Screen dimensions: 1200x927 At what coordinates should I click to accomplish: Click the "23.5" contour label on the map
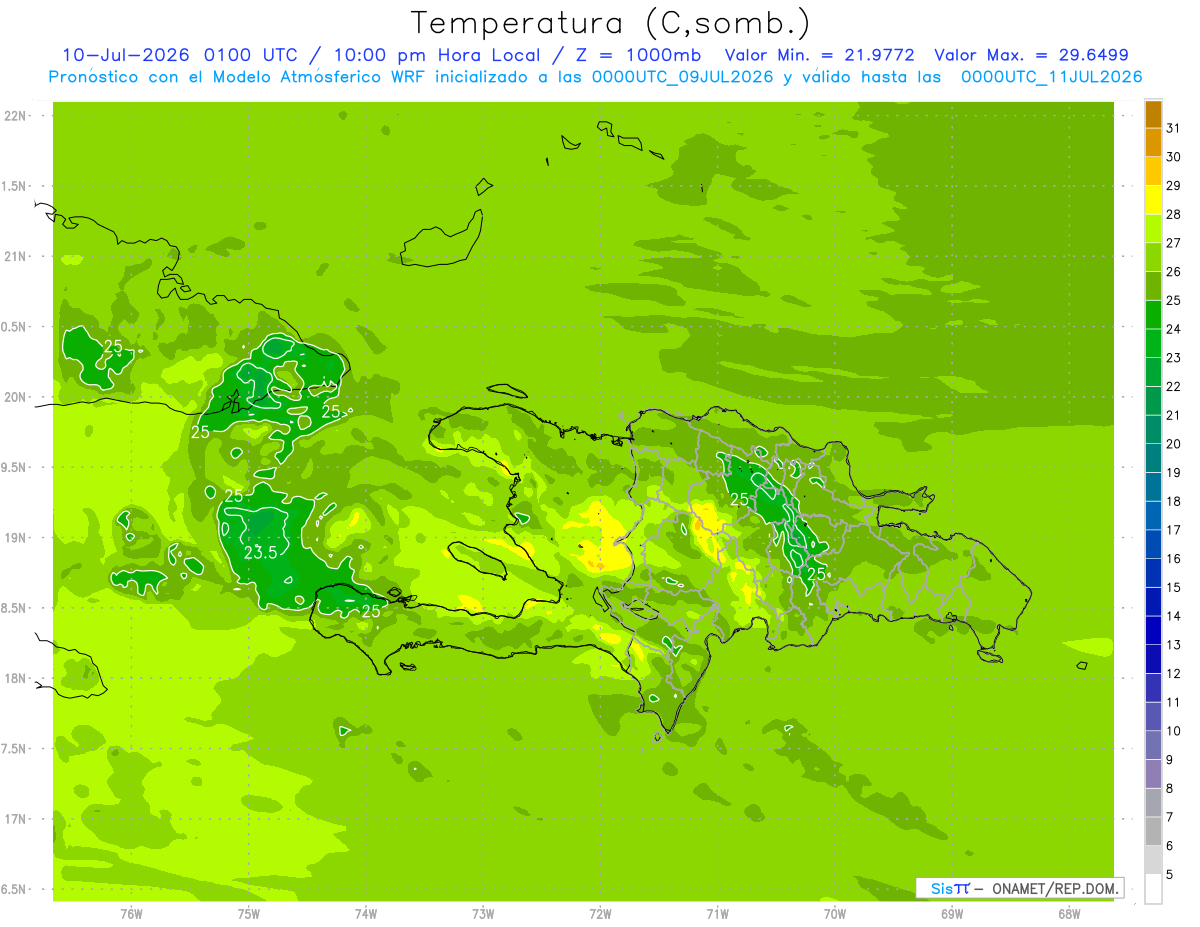260,552
